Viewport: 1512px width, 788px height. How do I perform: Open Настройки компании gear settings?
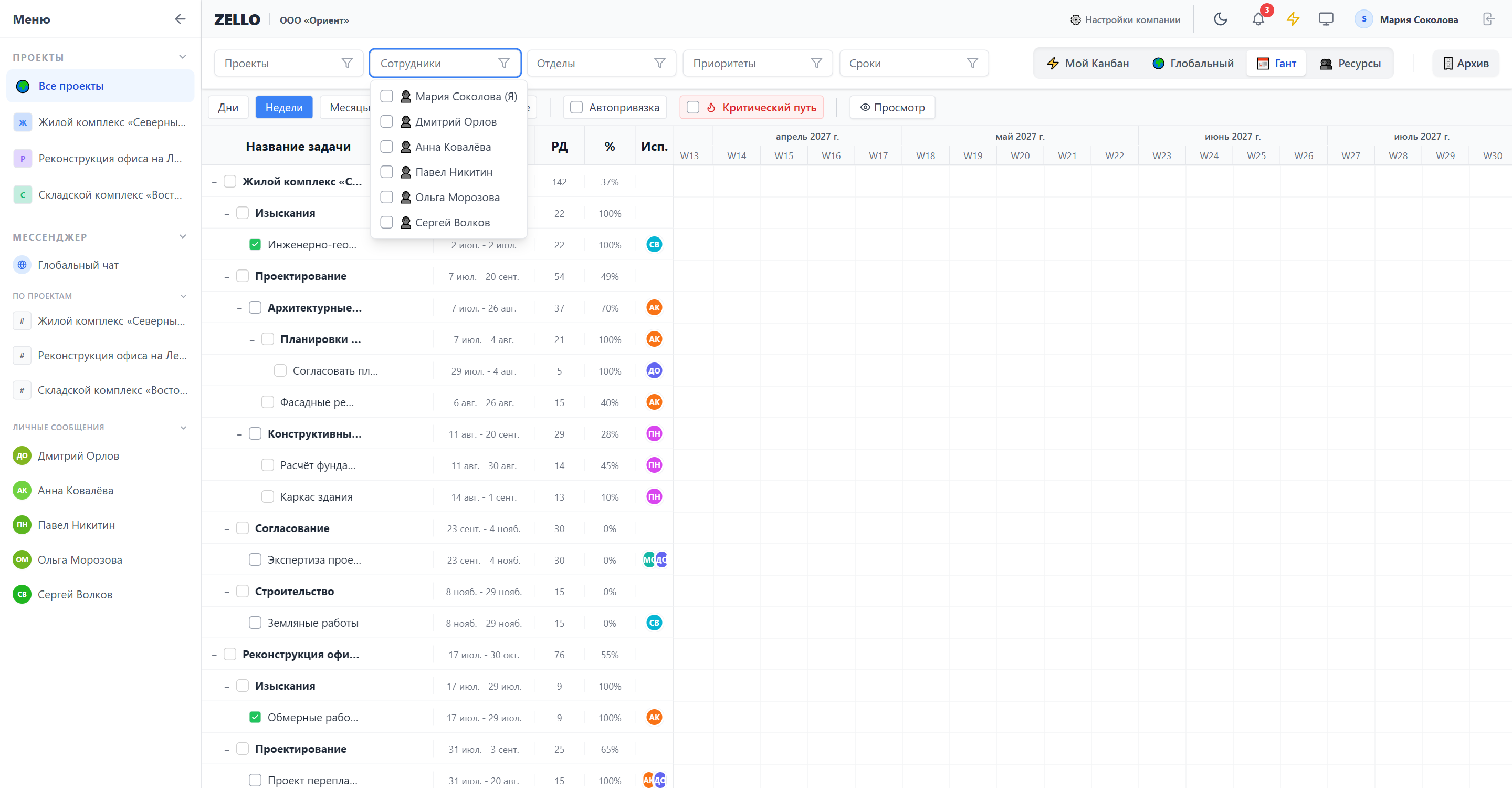1125,19
